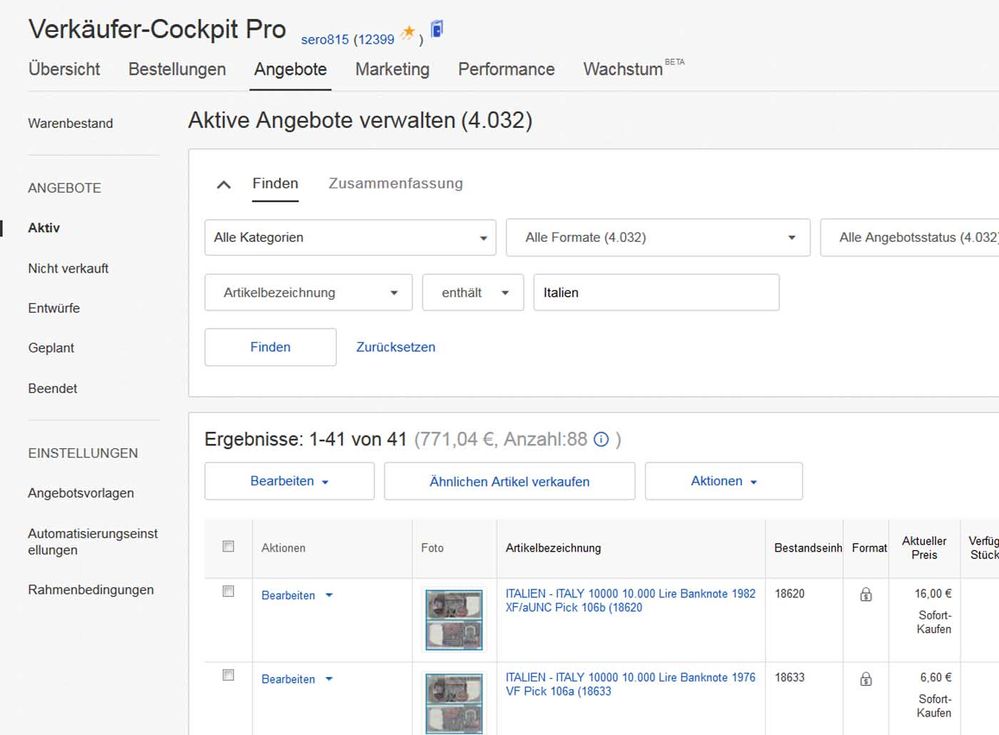Open the Zusammenfassung tab
Viewport: 999px width, 735px height.
[x=395, y=184]
